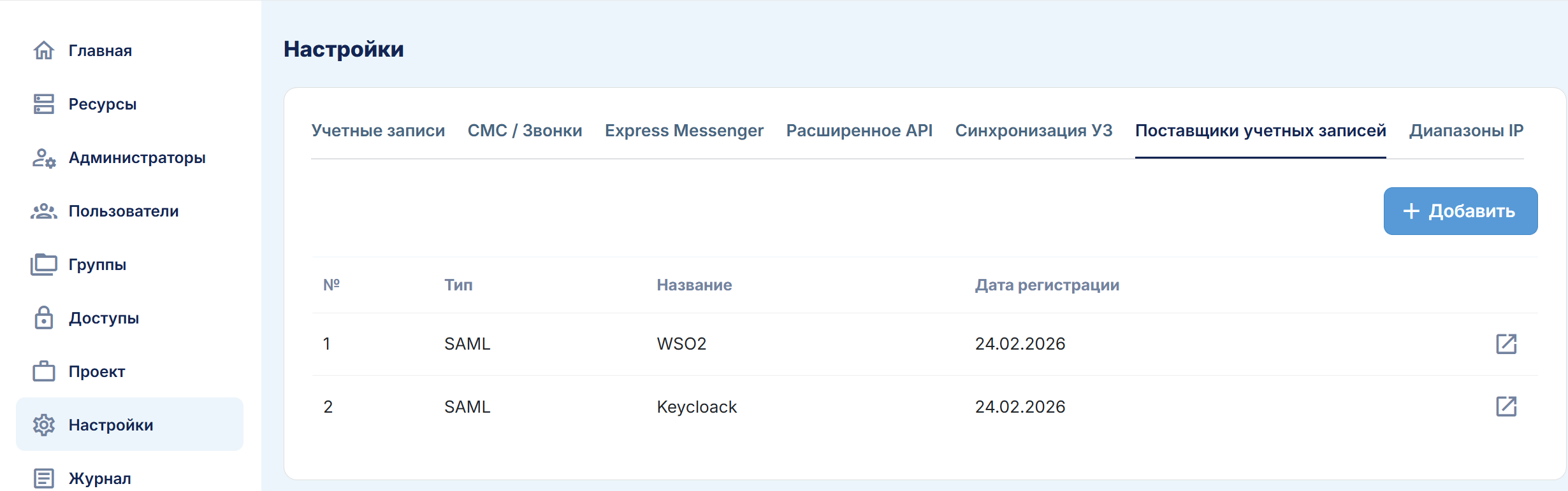
Task: Switch to the Учетные записи tab
Action: (378, 131)
